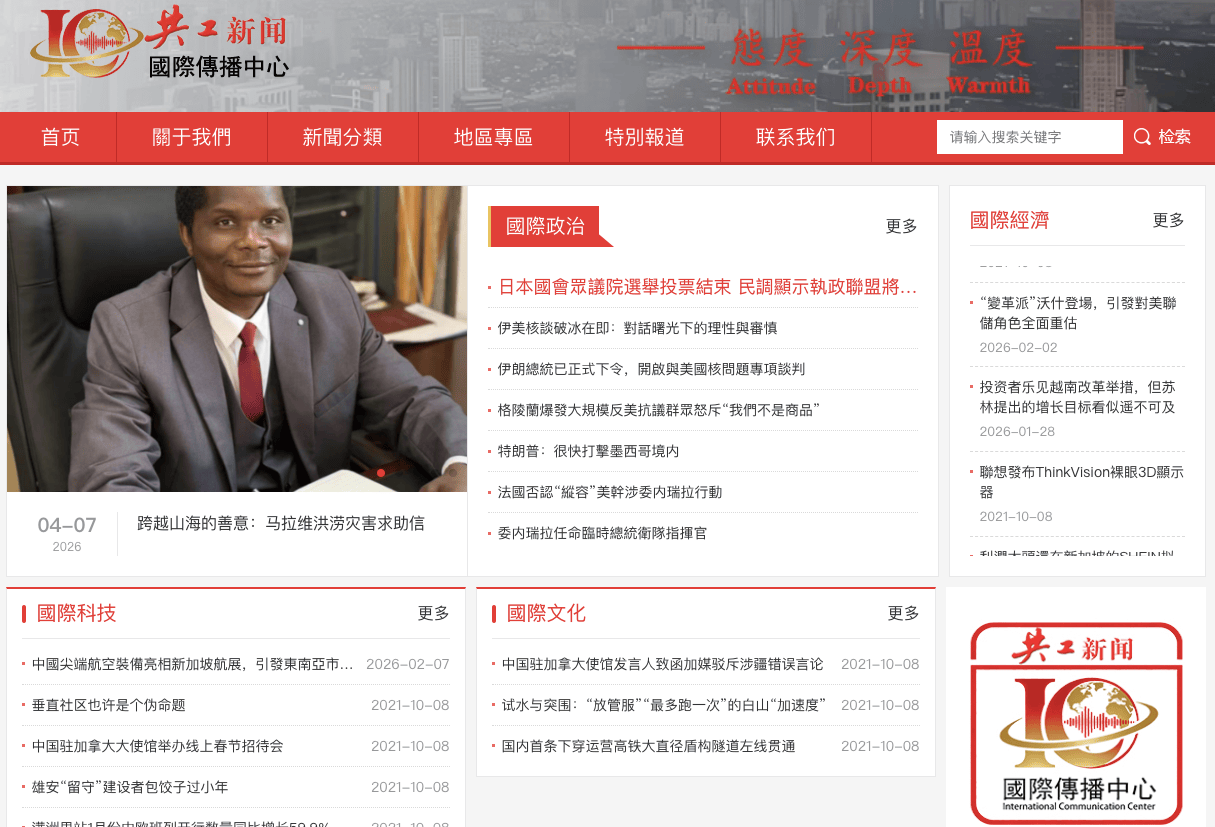The height and width of the screenshot is (827, 1215).
Task: Open article 特朗普：很快打擊墨西哥境內
Action: pos(588,451)
